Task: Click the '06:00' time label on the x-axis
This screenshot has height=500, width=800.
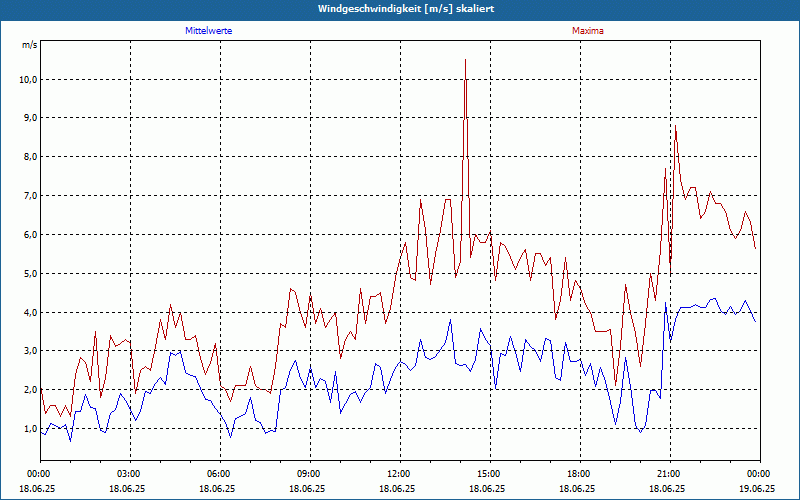Action: point(220,474)
